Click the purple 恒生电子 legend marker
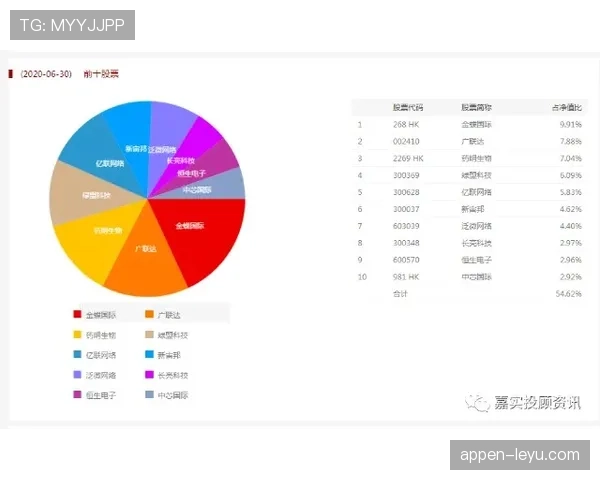600x480 pixels. click(x=76, y=395)
